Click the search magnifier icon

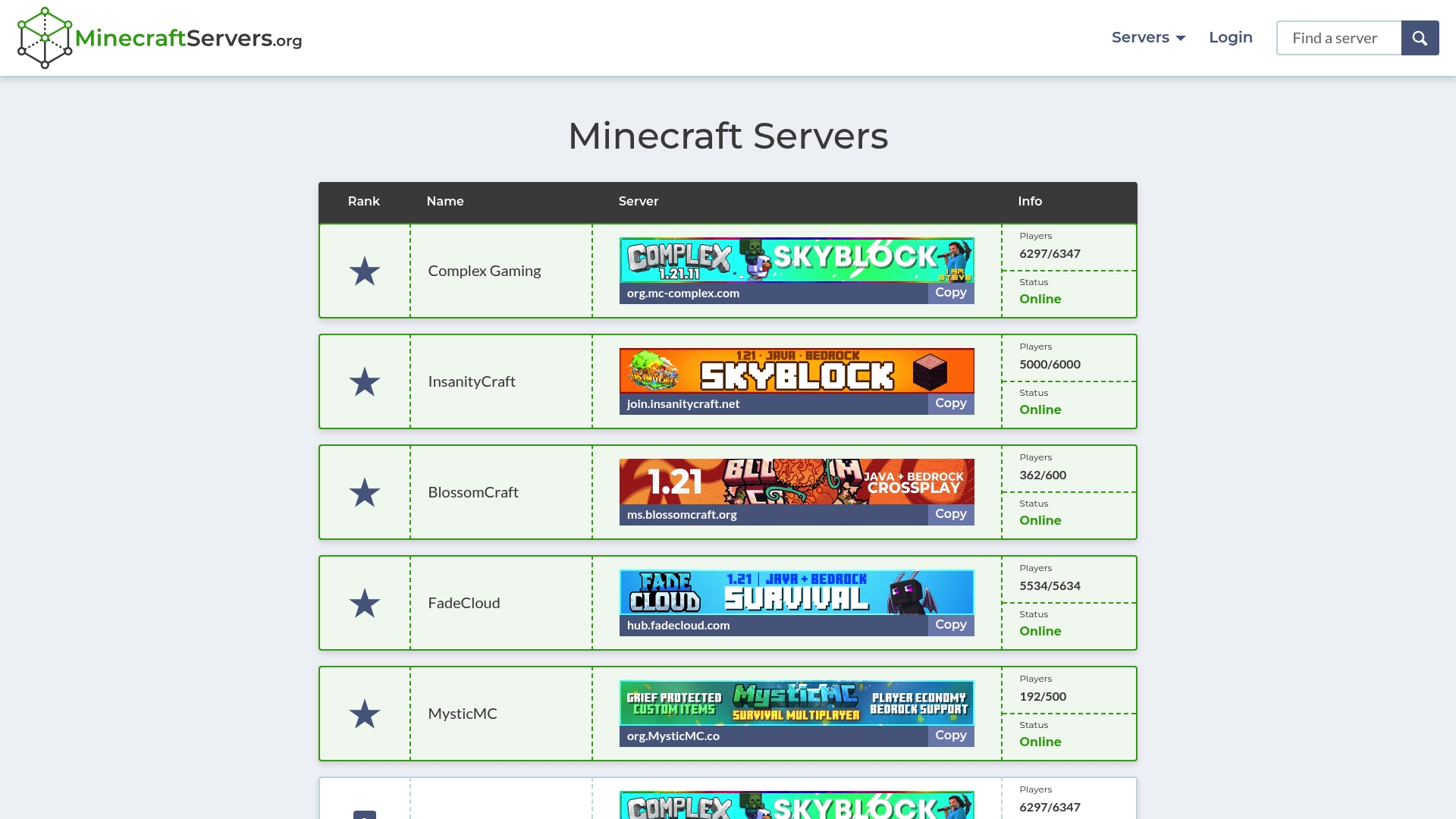click(x=1420, y=37)
